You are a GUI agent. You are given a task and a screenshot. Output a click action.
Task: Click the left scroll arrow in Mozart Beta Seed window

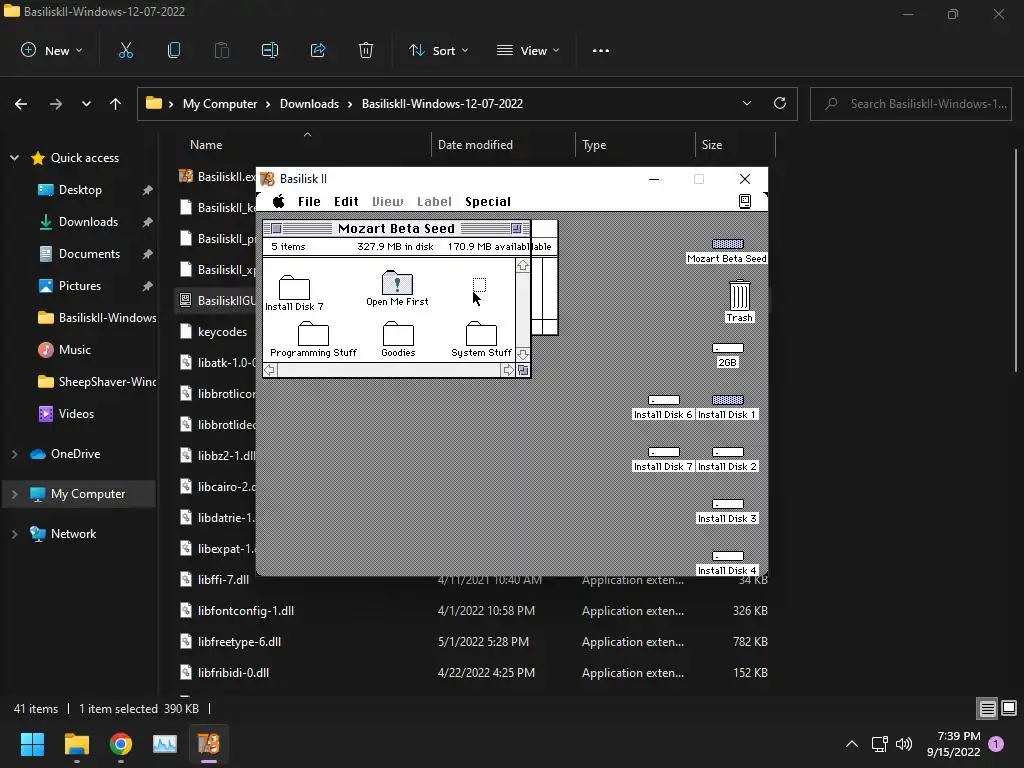point(270,370)
